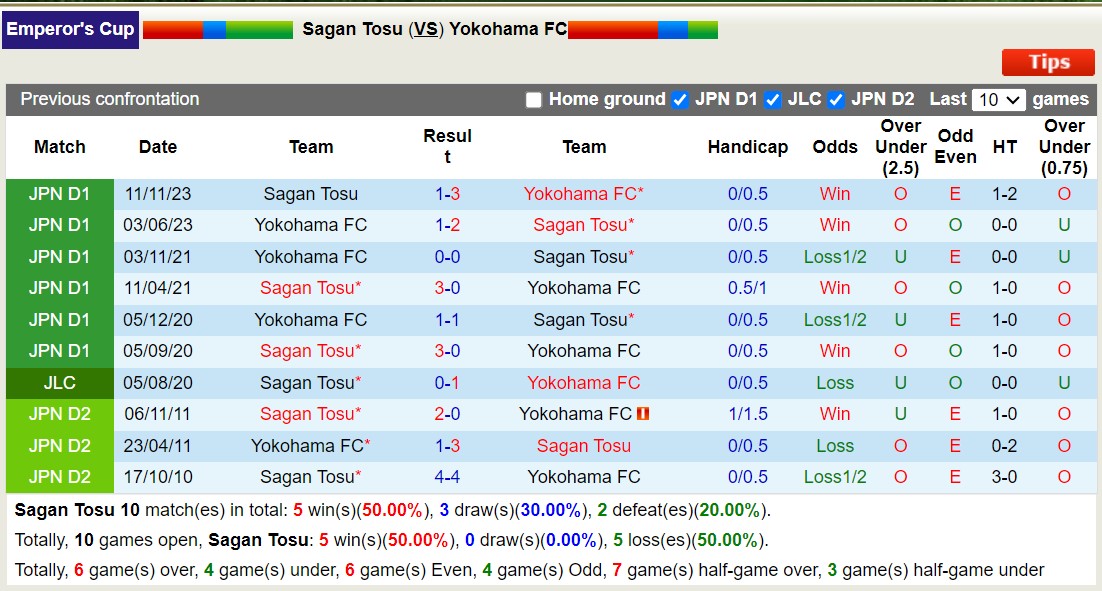Viewport: 1102px width, 591px height.
Task: Enable the Home ground filter checkbox
Action: (533, 99)
